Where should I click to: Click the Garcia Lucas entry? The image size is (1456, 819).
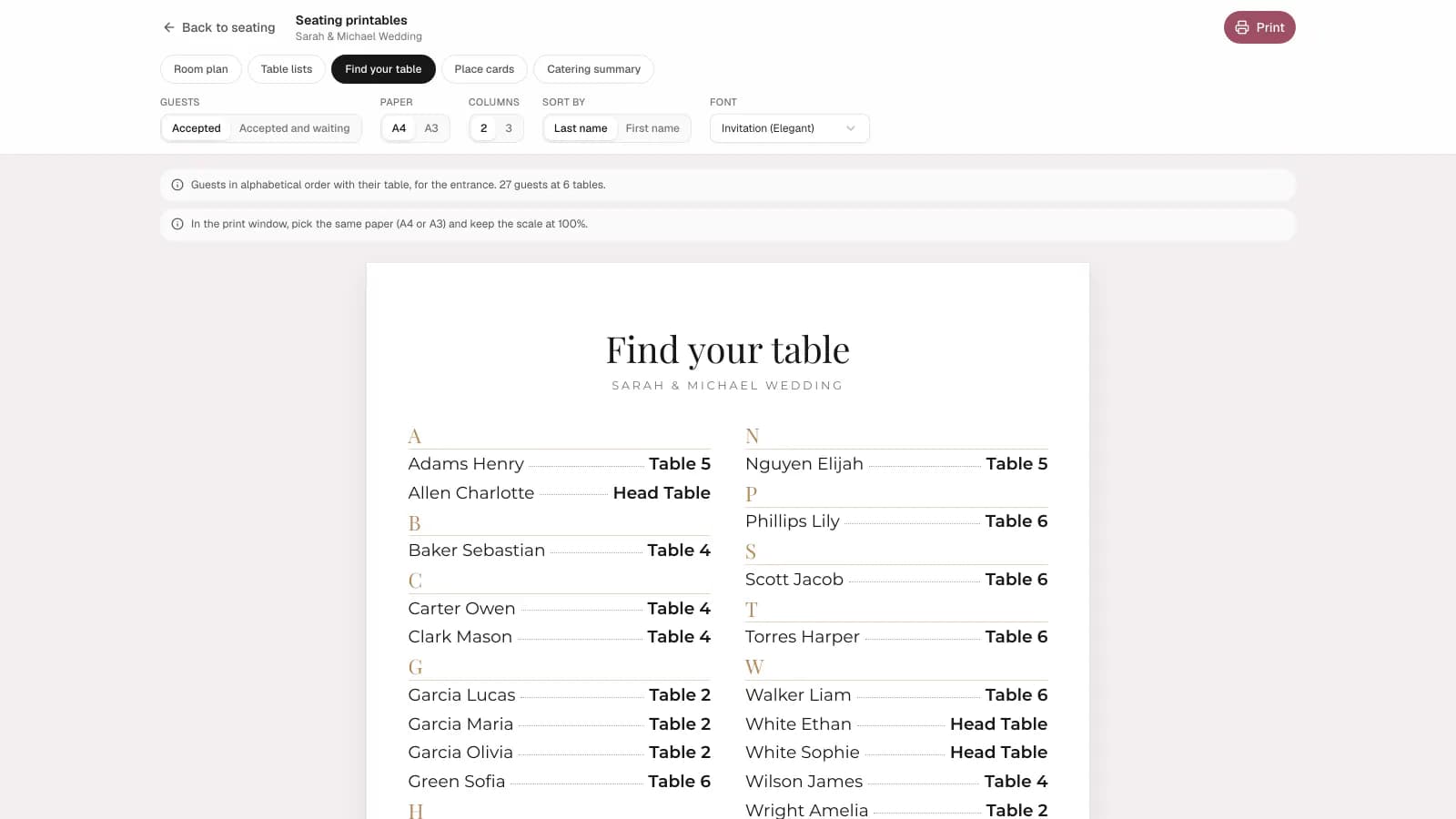559,695
